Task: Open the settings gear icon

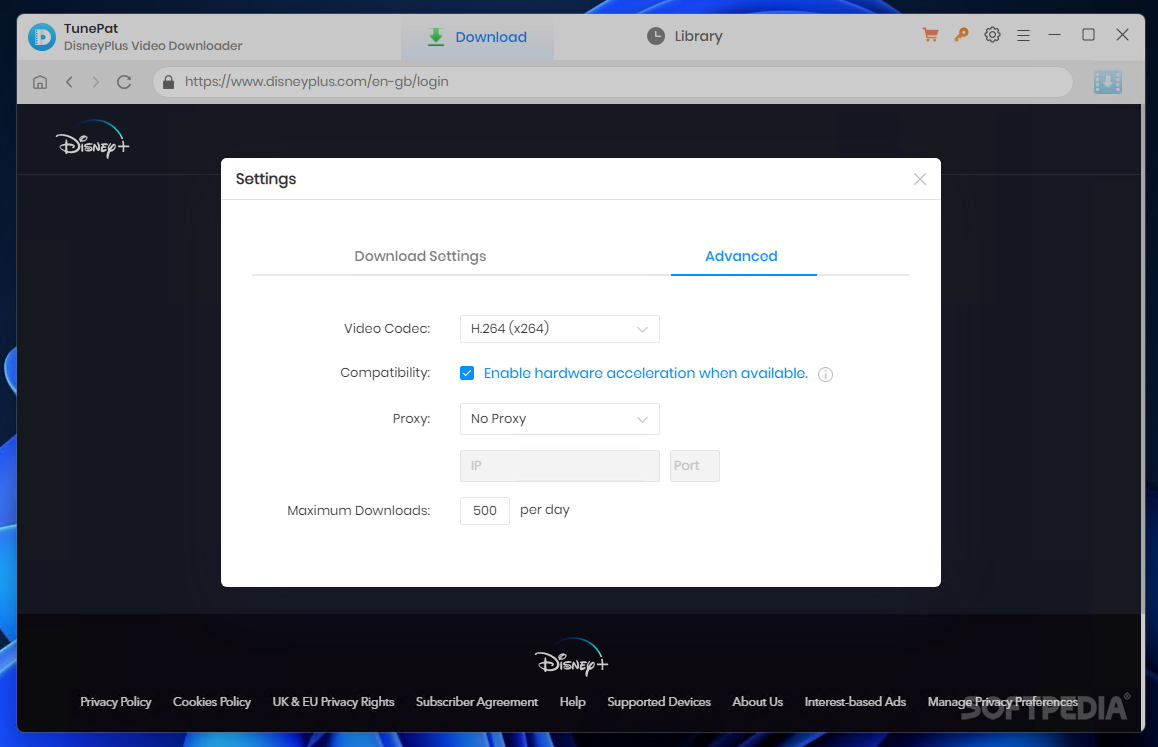Action: [x=992, y=35]
